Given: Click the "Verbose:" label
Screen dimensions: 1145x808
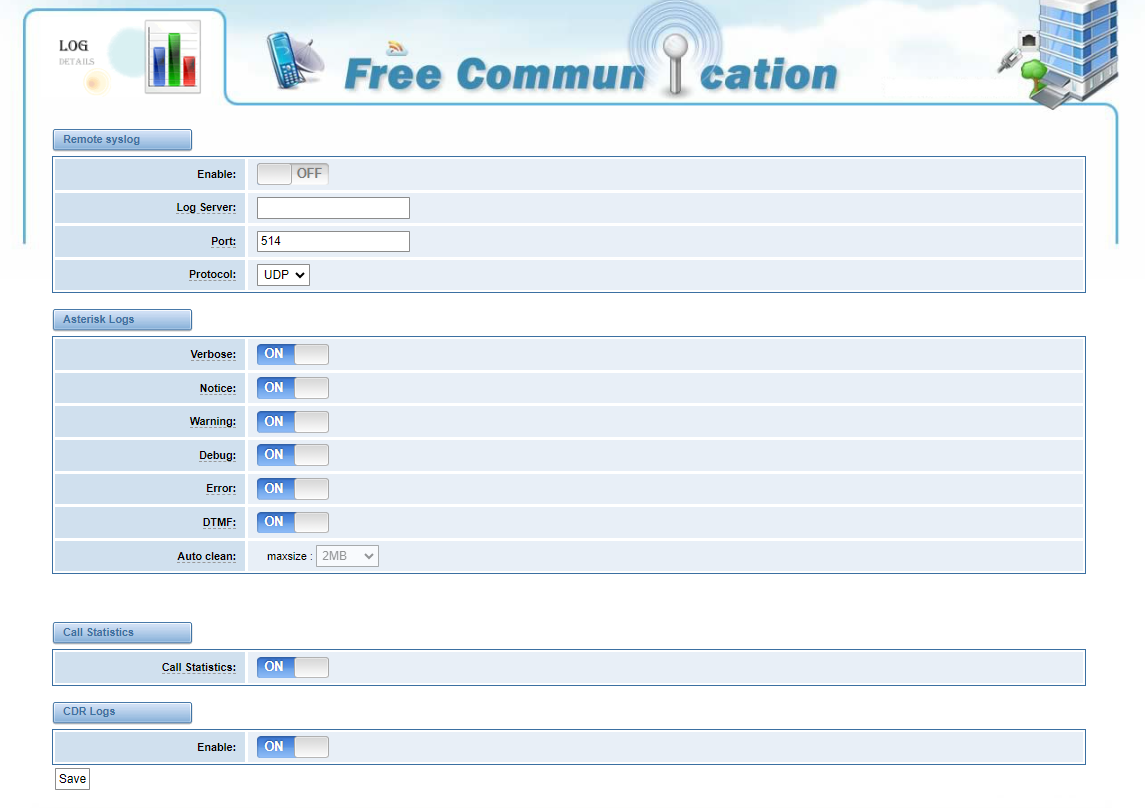Looking at the screenshot, I should pyautogui.click(x=213, y=355).
